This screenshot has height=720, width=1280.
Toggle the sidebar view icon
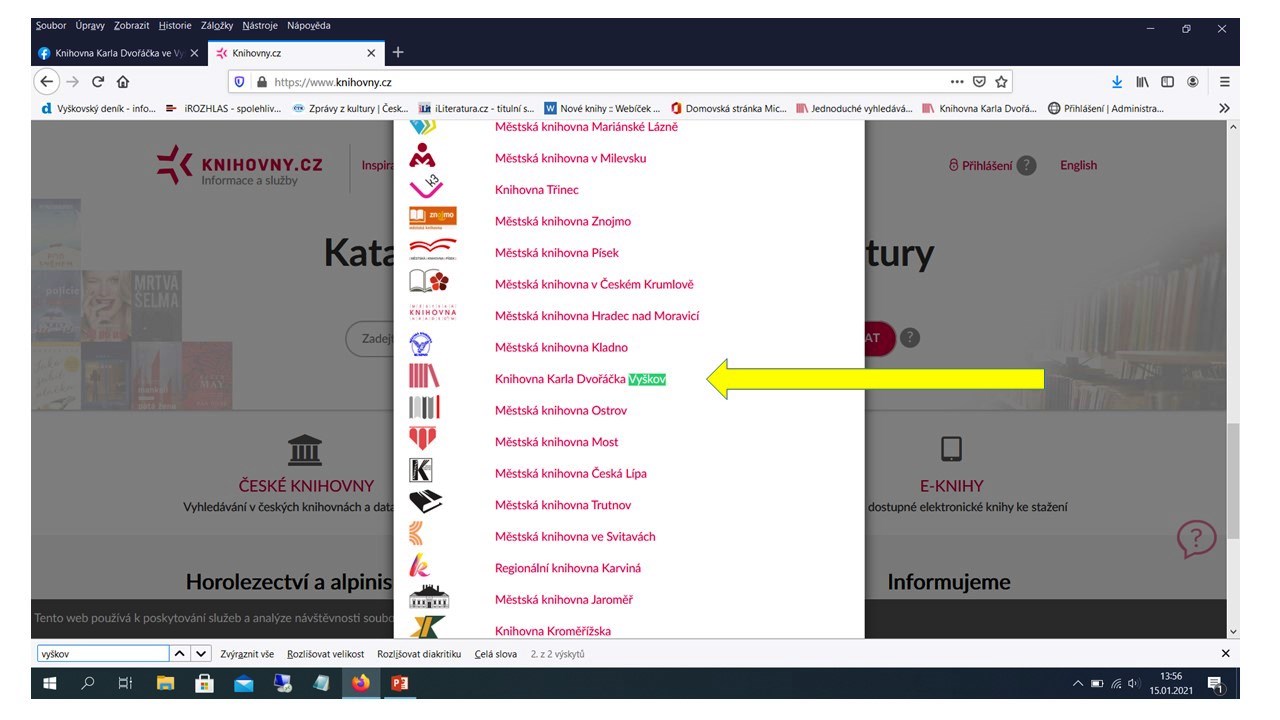point(1167,82)
